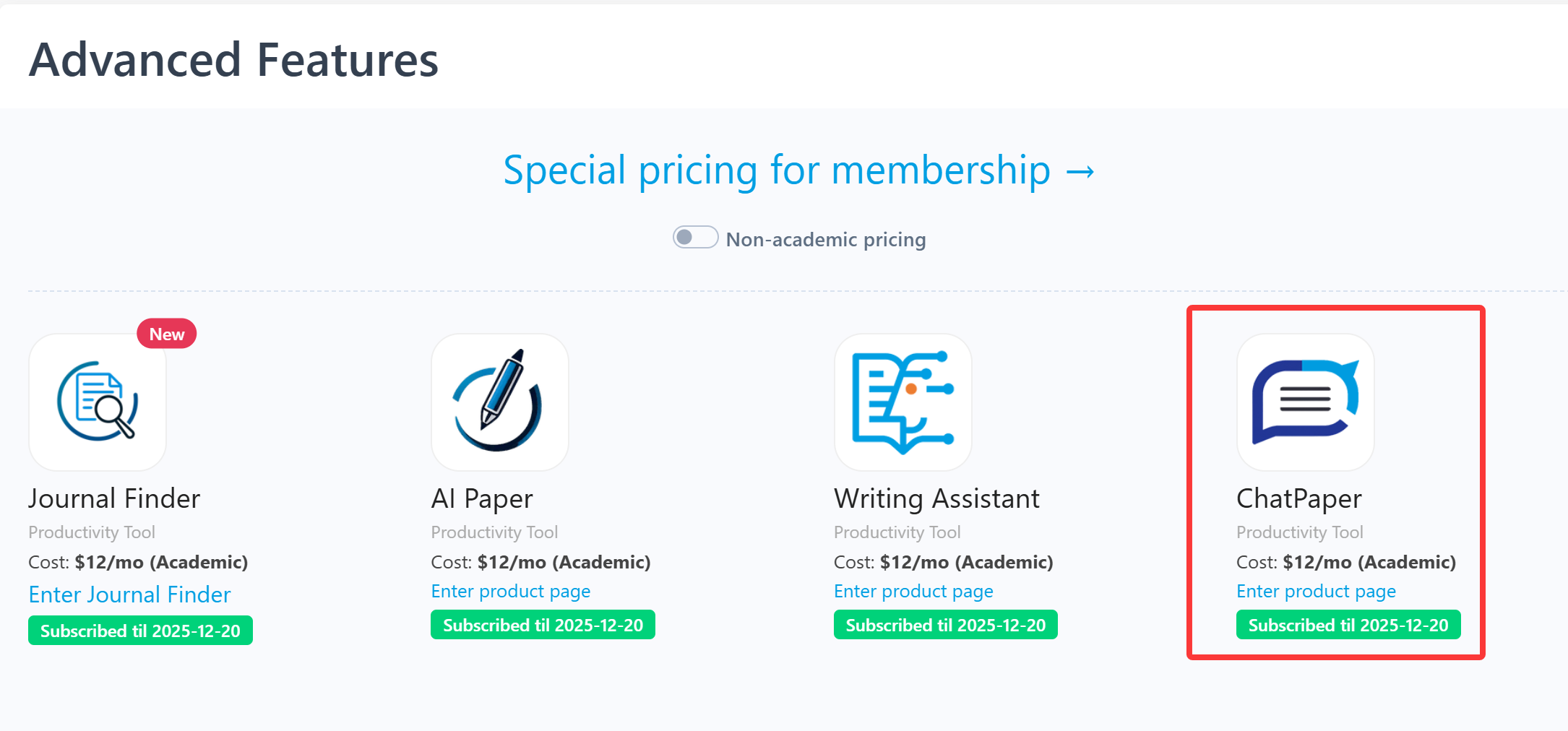The width and height of the screenshot is (1568, 731).
Task: Click the AI Paper pen icon
Action: tap(499, 402)
